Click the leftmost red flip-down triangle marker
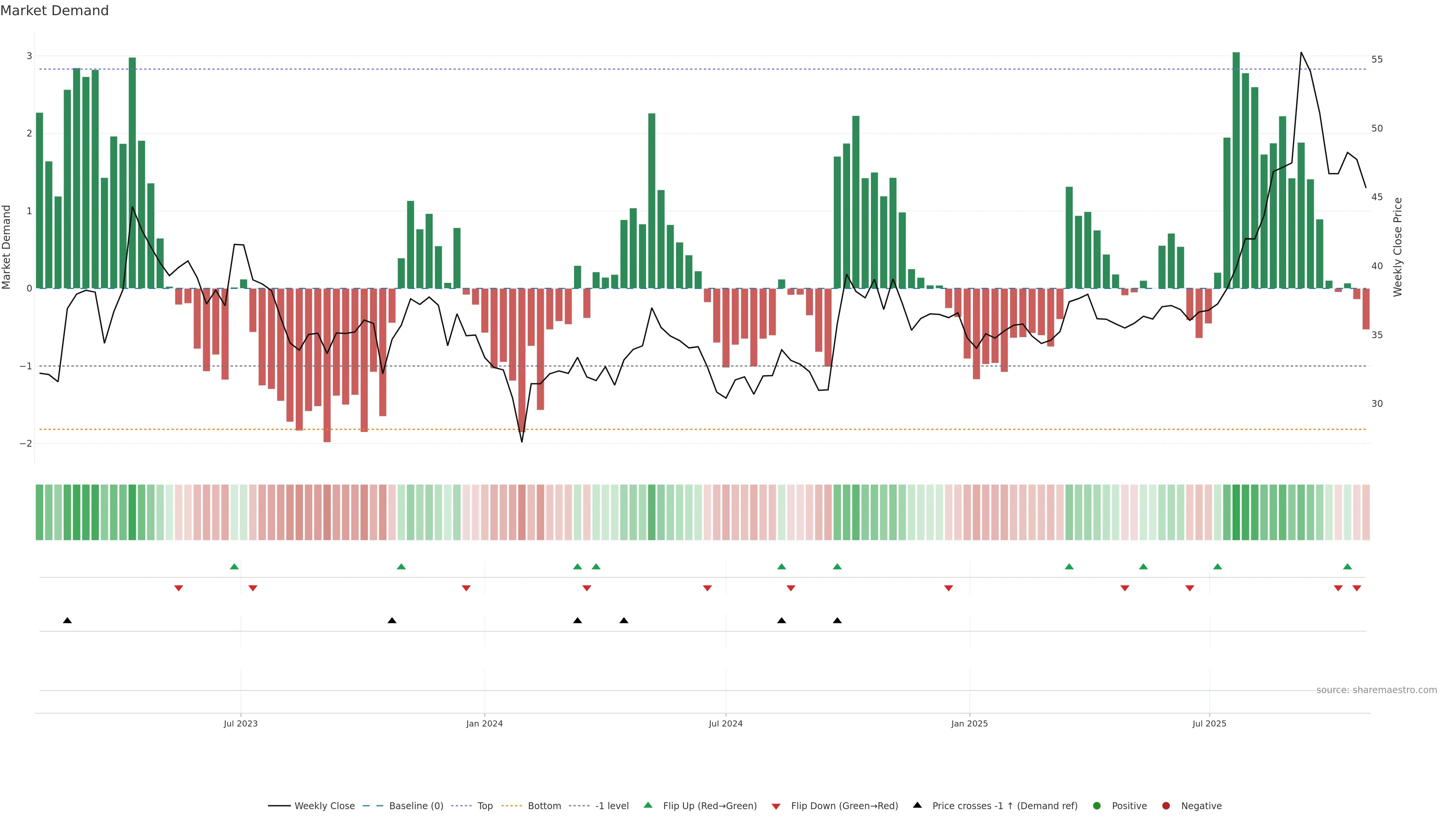The image size is (1456, 819). (179, 588)
